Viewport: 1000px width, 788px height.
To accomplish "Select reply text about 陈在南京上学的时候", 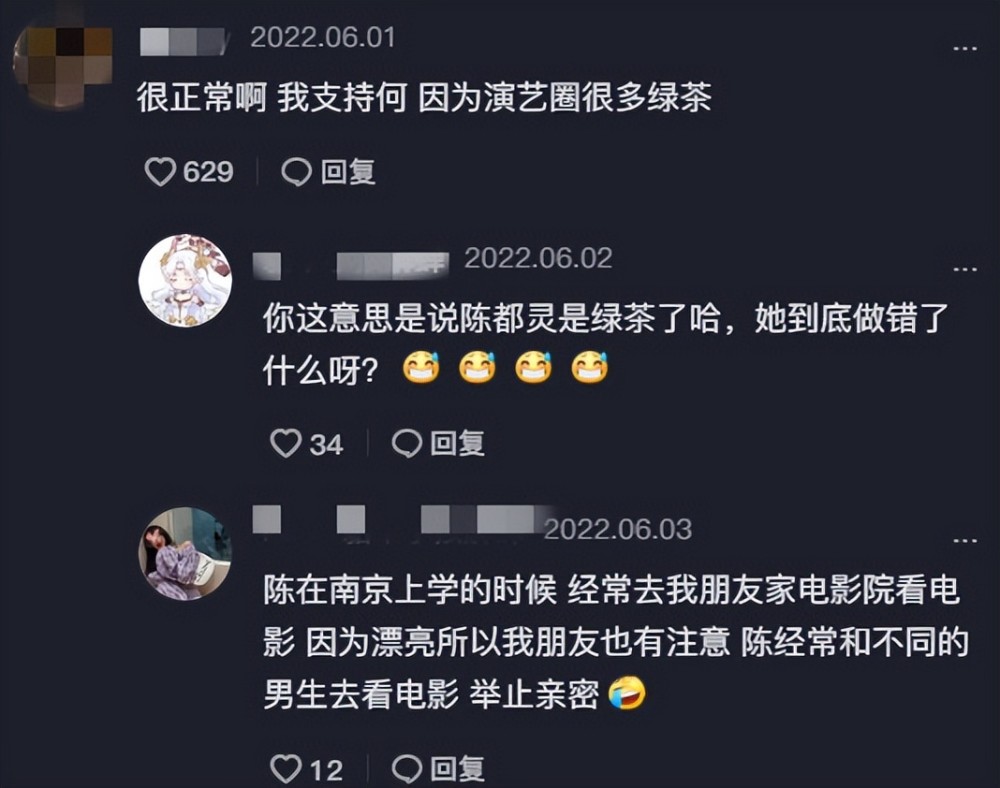I will coord(616,642).
